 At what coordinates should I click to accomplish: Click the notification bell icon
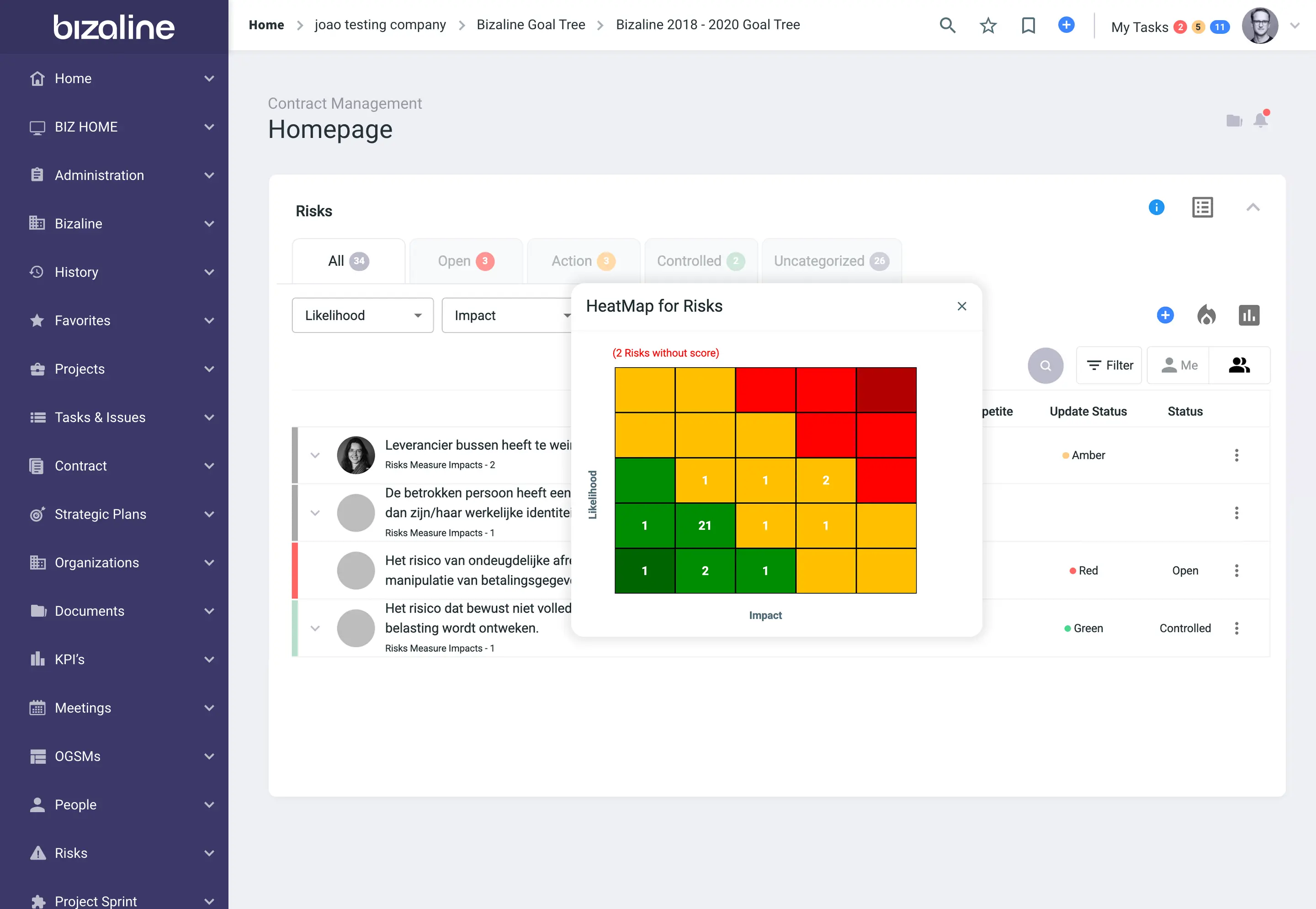coord(1260,120)
